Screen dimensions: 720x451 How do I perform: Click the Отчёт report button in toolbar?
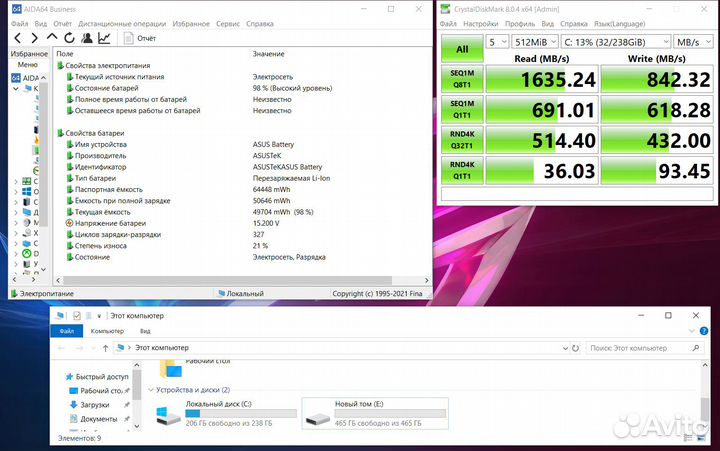coord(140,38)
